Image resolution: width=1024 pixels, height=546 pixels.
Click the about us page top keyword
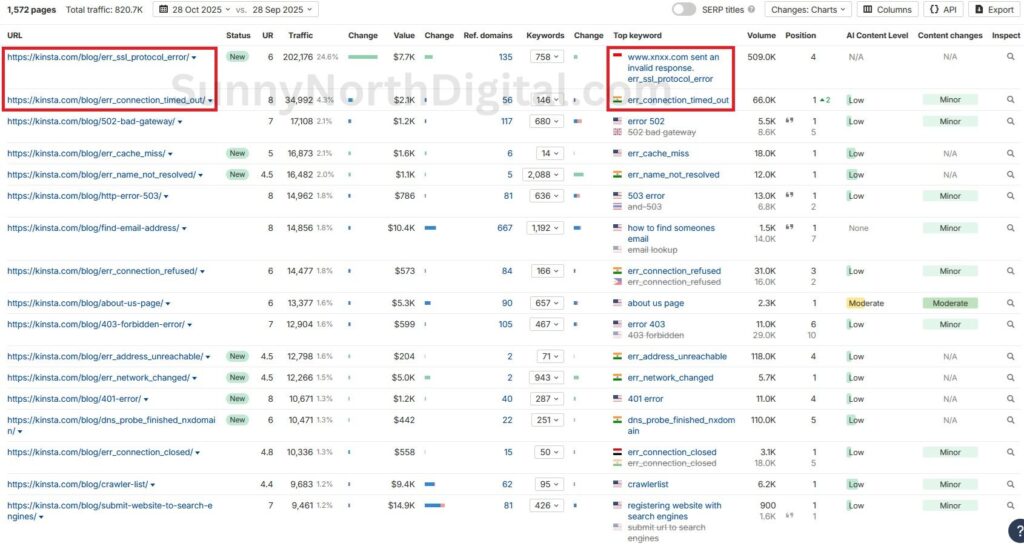pyautogui.click(x=656, y=303)
